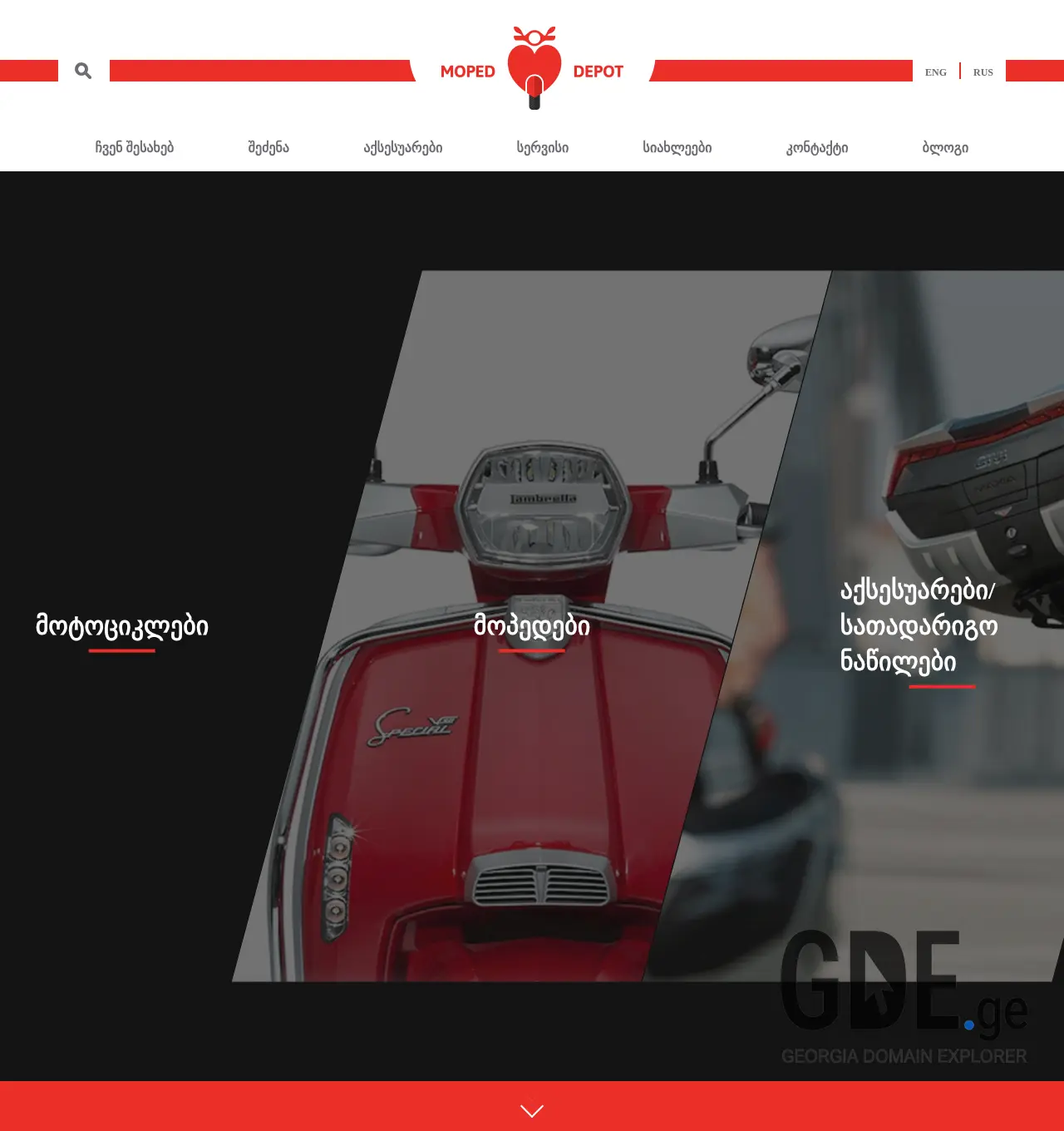Image resolution: width=1064 pixels, height=1131 pixels.
Task: Expand the hero section with the arrow chevron
Action: coord(531,1109)
